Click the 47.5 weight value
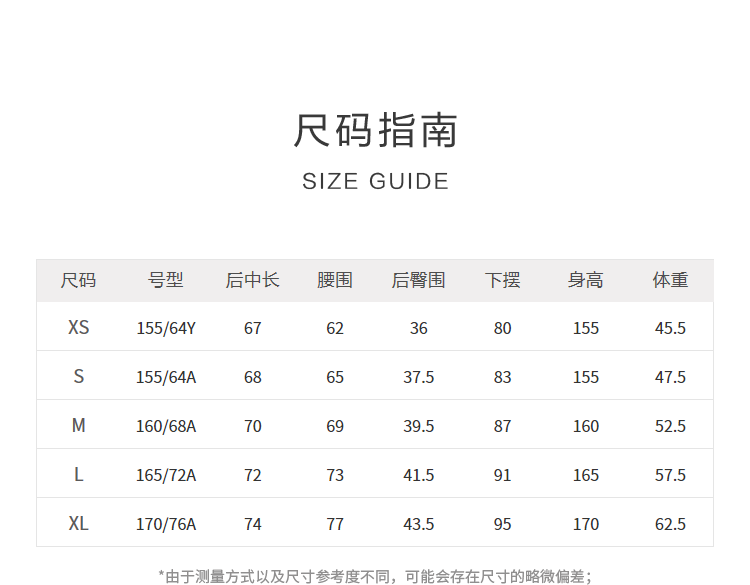This screenshot has height=585, width=750. [670, 377]
